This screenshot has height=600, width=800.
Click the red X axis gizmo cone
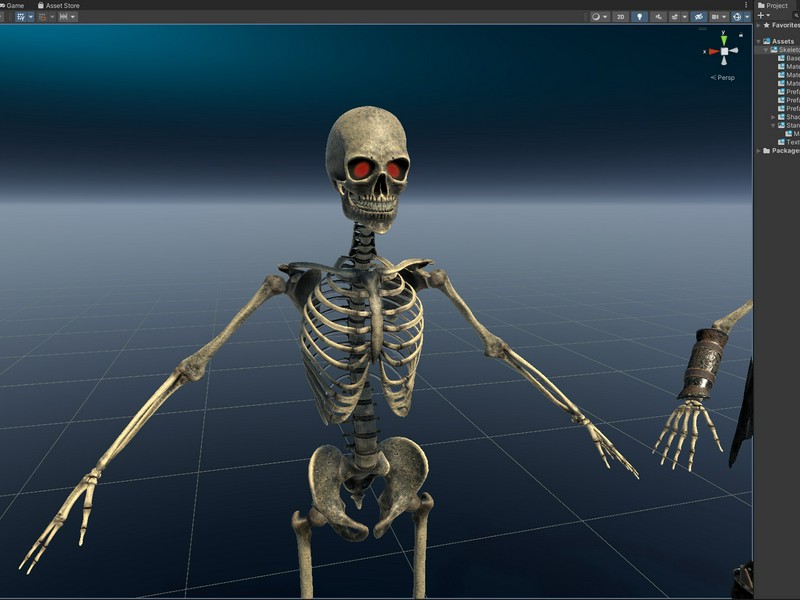coord(714,52)
